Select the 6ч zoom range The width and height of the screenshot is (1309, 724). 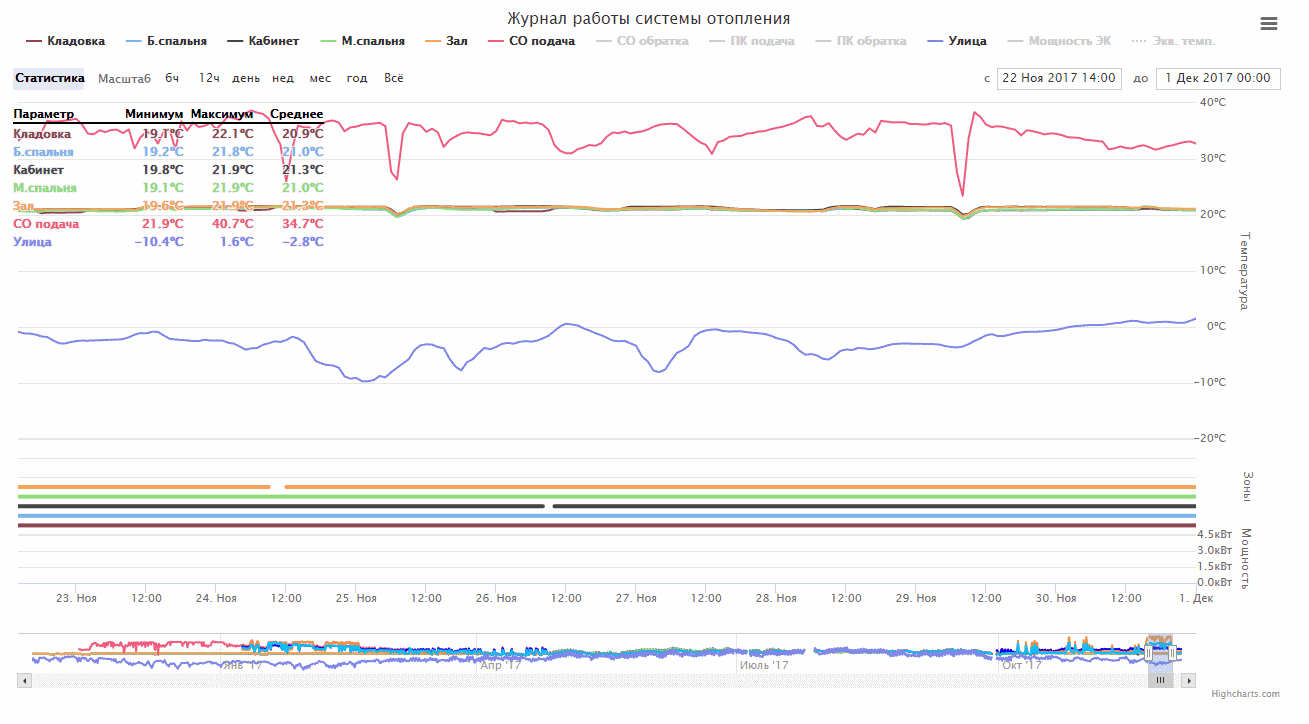(173, 78)
